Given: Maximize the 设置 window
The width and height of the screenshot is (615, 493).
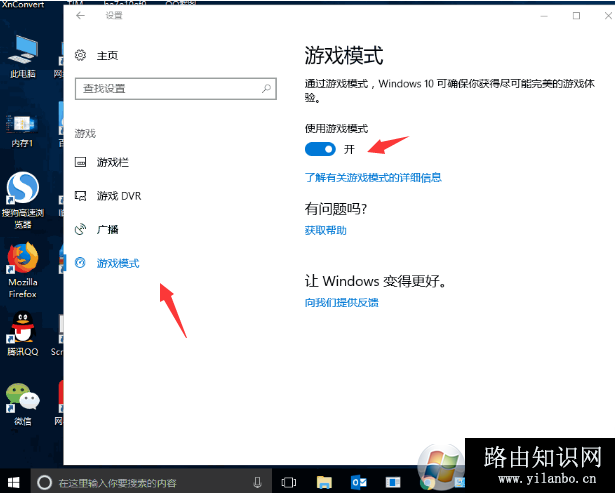Looking at the screenshot, I should point(576,16).
